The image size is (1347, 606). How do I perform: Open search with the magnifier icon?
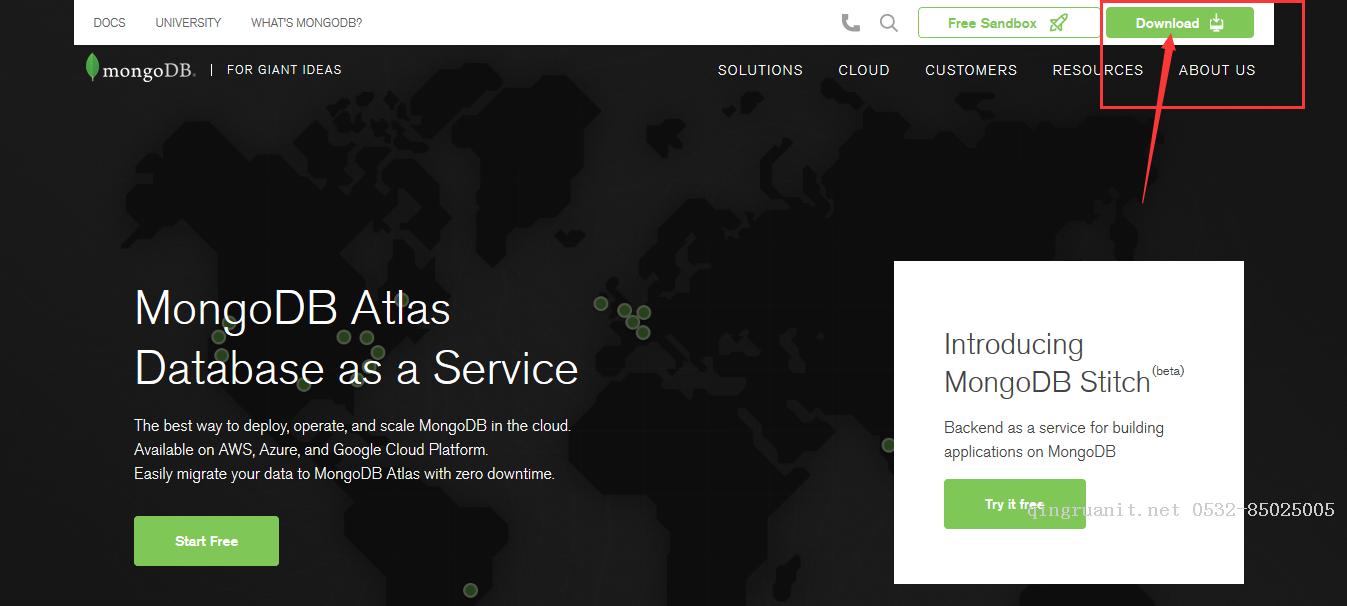[x=888, y=23]
